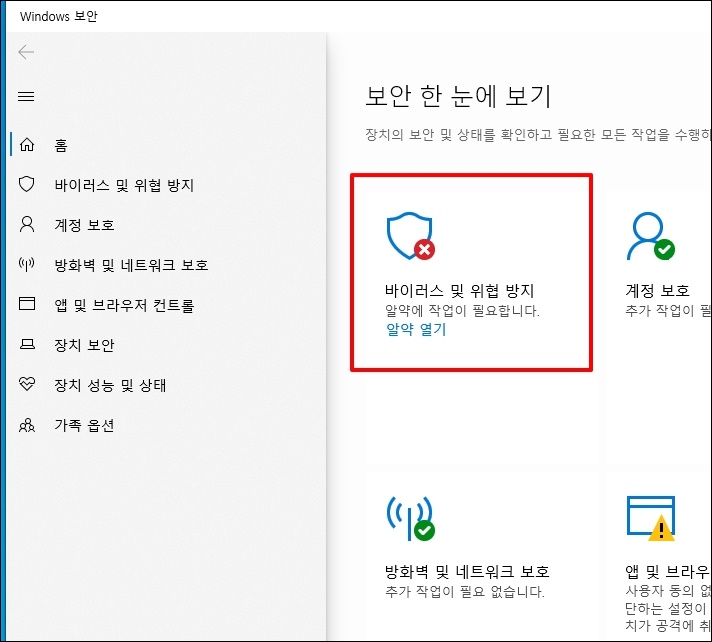Click the home icon in sidebar
Screen dimensions: 712x642
coord(27,144)
